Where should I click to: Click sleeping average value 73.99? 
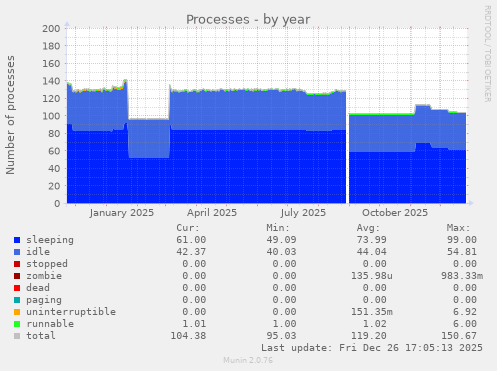pyautogui.click(x=372, y=240)
